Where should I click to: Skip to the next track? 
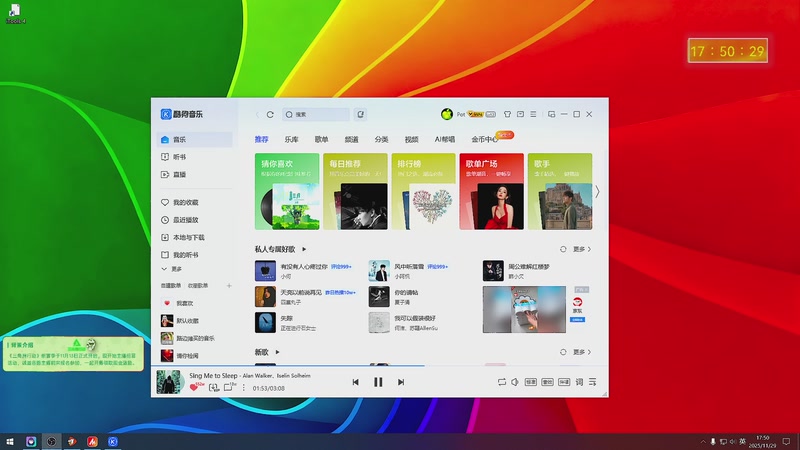tap(401, 382)
